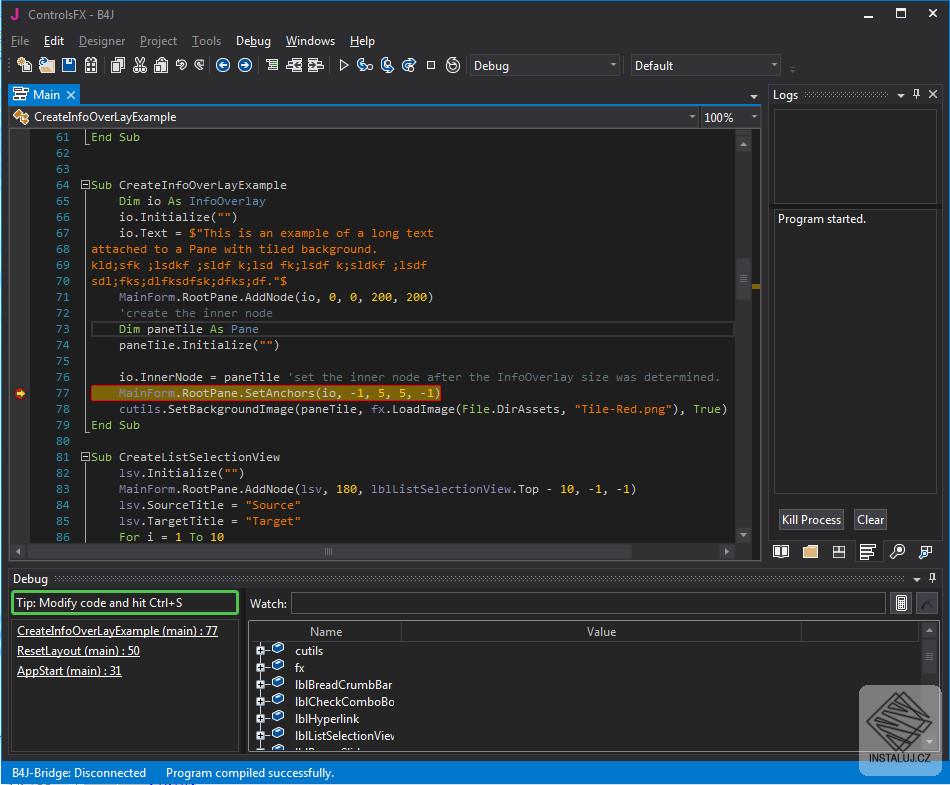Click the Cut scissors icon
Viewport: 950px width, 785px height.
click(x=139, y=66)
